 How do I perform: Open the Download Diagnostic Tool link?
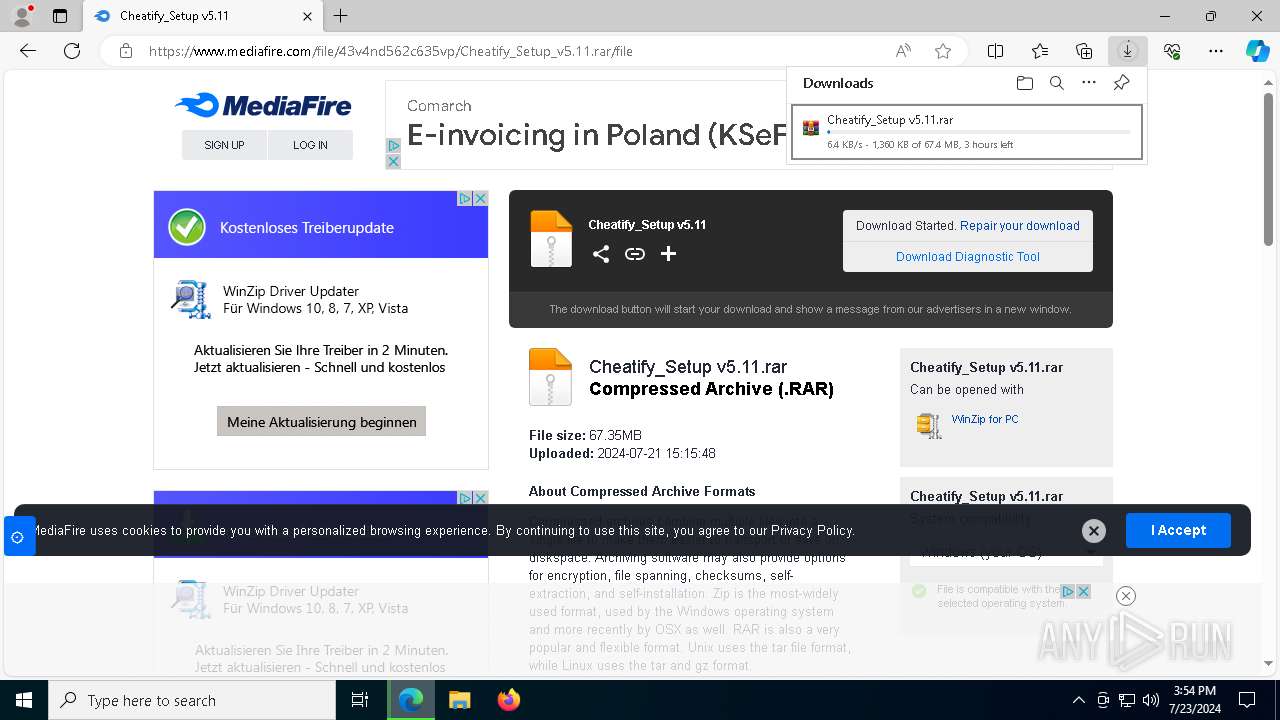(x=968, y=257)
